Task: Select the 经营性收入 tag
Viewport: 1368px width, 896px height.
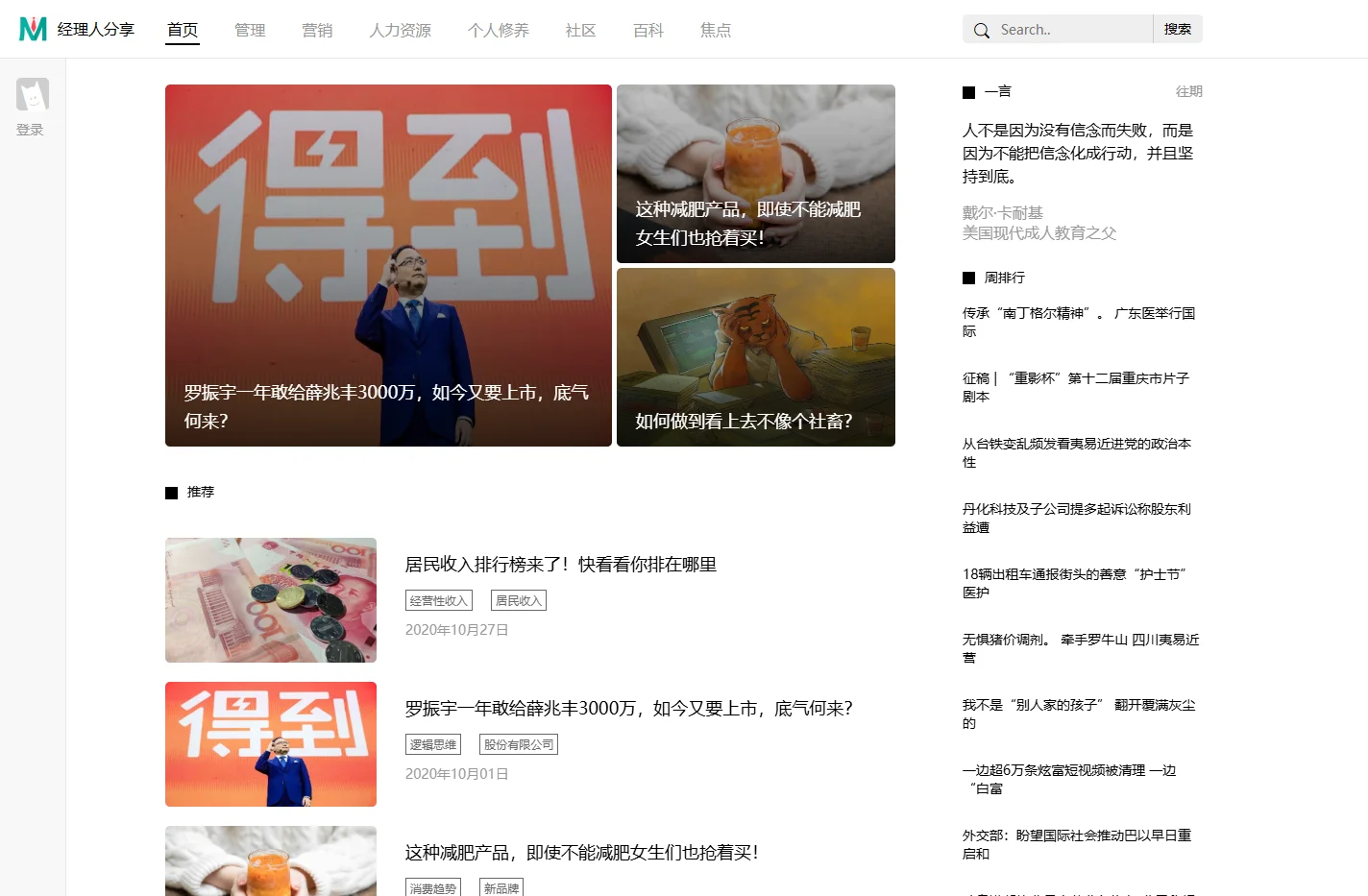Action: [x=439, y=600]
